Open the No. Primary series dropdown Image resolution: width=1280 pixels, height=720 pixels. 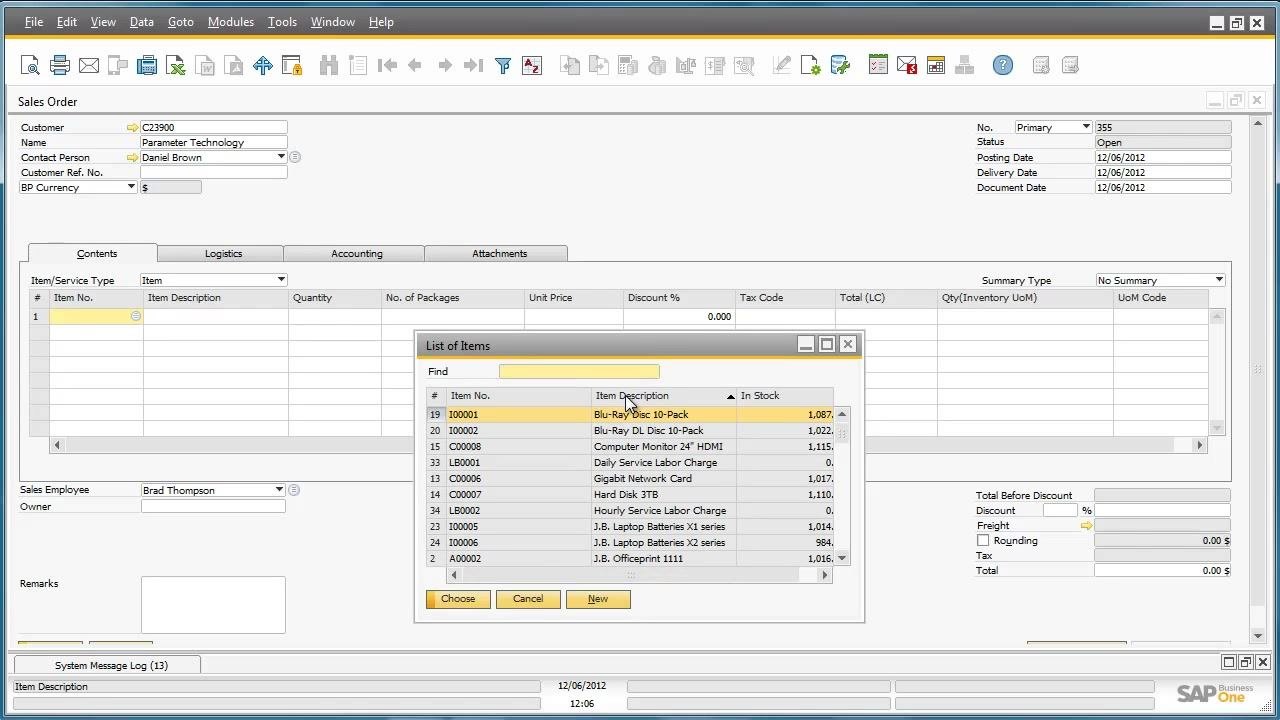tap(1085, 127)
